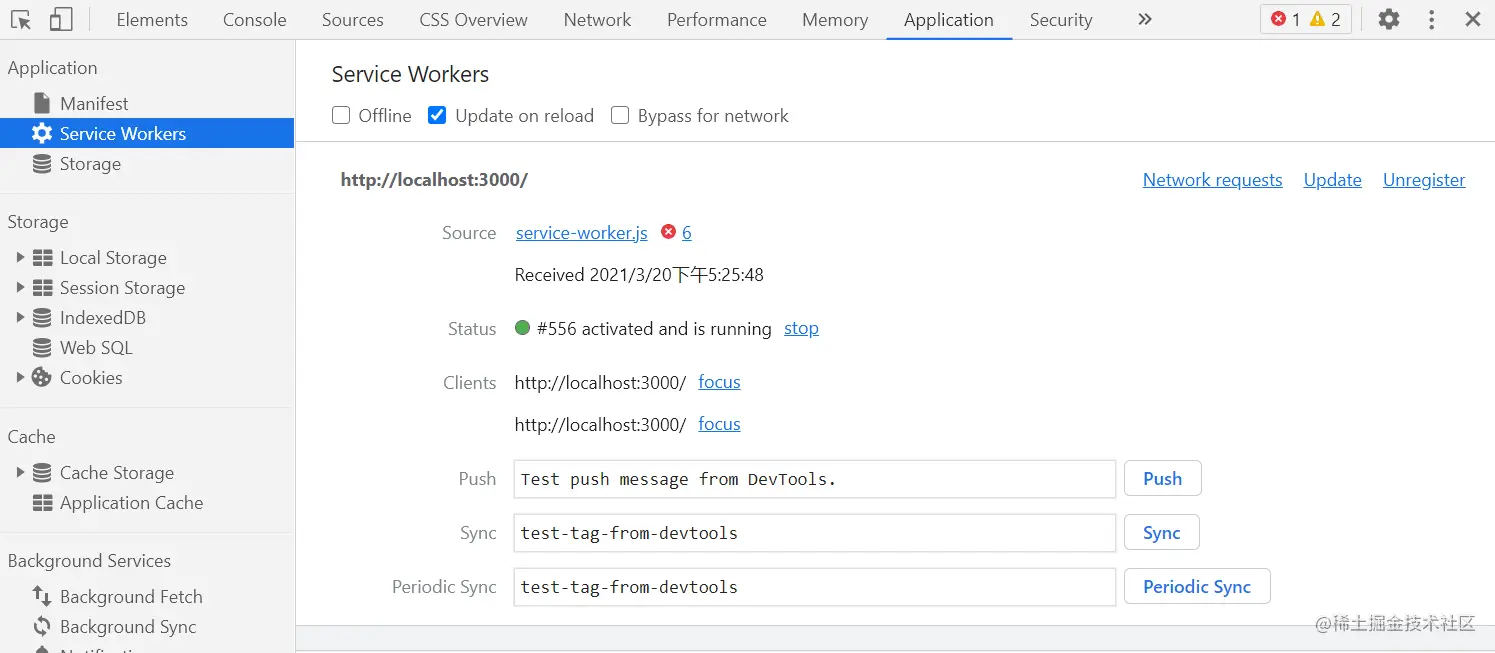Click the Push message input field
This screenshot has height=653, width=1495.
click(x=814, y=479)
